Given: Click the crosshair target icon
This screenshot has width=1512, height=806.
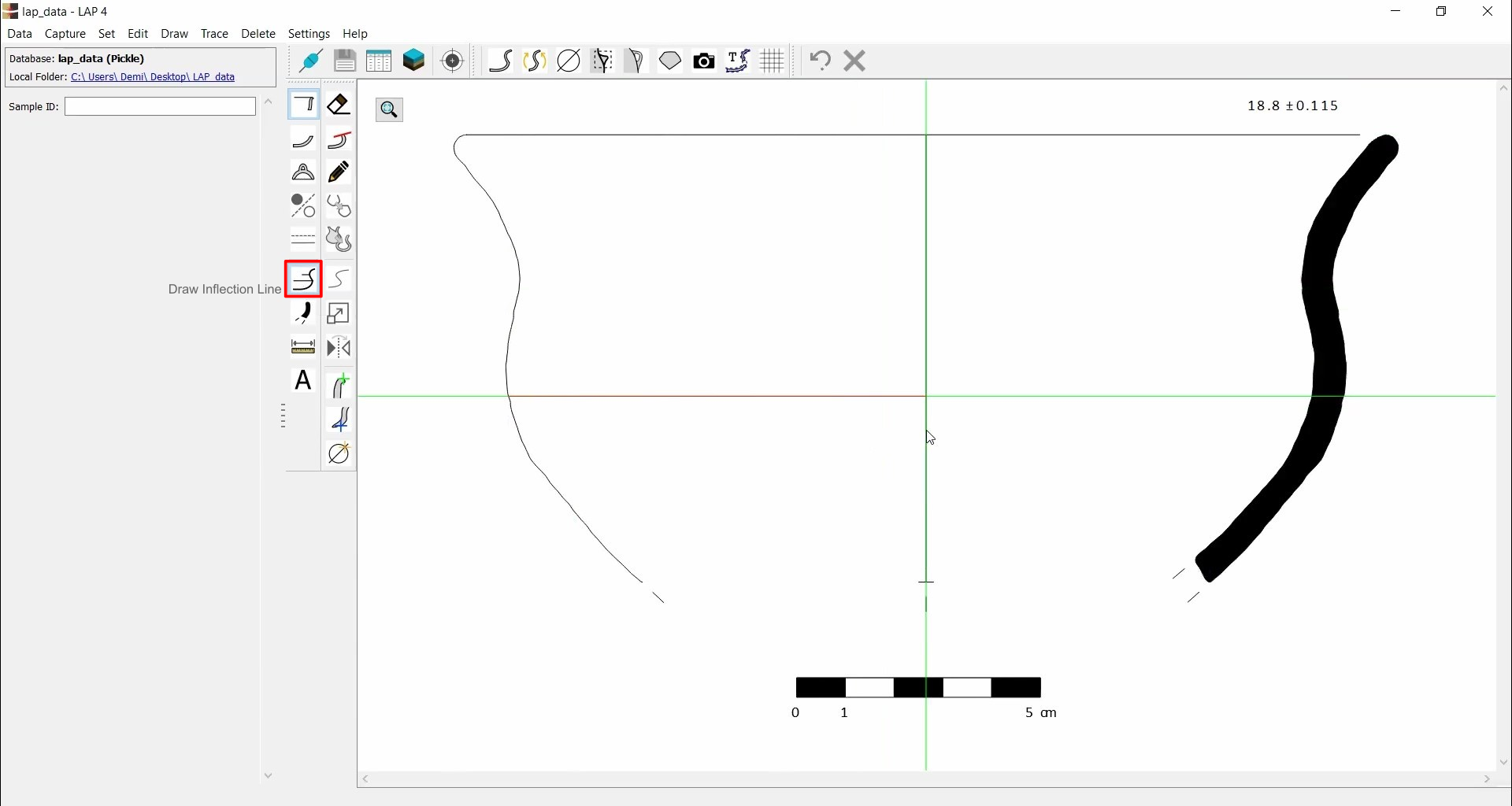Looking at the screenshot, I should click(x=454, y=61).
